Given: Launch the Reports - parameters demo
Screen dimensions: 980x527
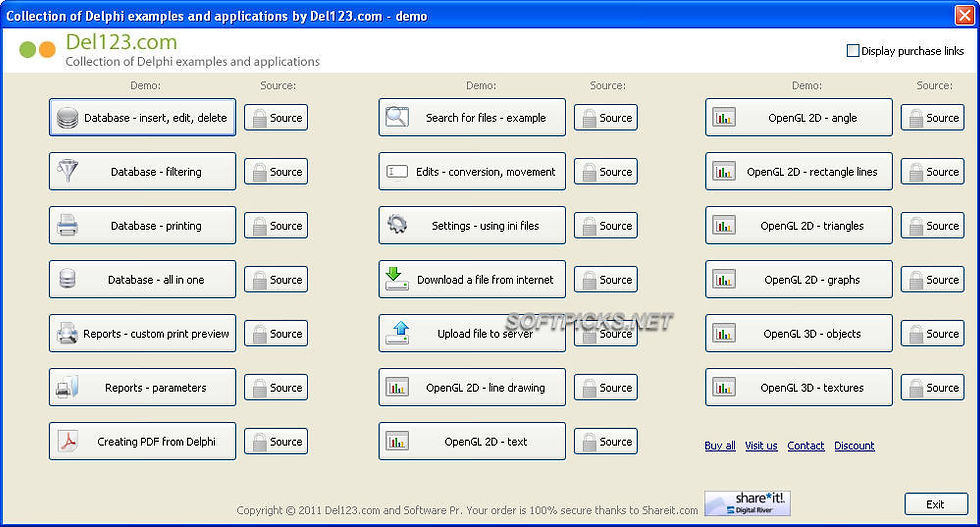Looking at the screenshot, I should (142, 387).
